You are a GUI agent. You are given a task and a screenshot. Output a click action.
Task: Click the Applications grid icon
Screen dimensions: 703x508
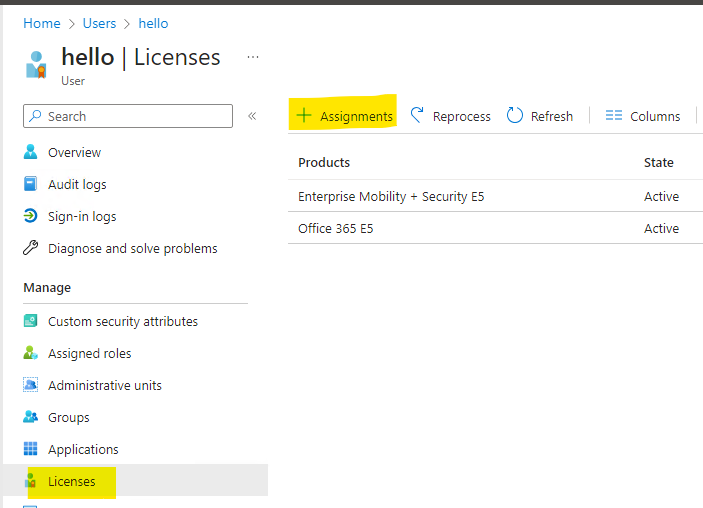[30, 449]
